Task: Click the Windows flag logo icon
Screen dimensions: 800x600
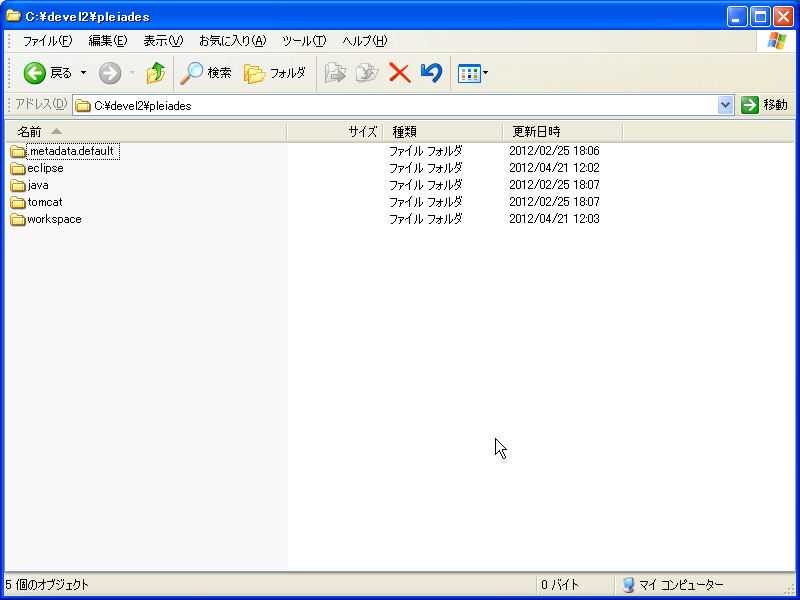Action: click(x=777, y=41)
